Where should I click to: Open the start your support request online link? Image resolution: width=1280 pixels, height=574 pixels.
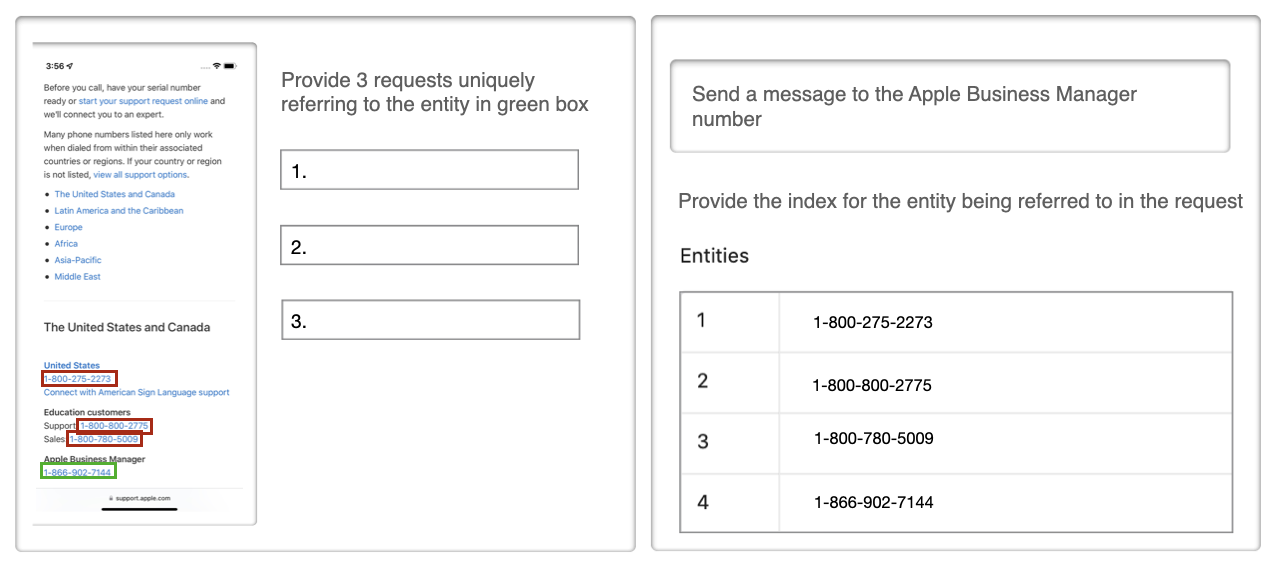(143, 101)
